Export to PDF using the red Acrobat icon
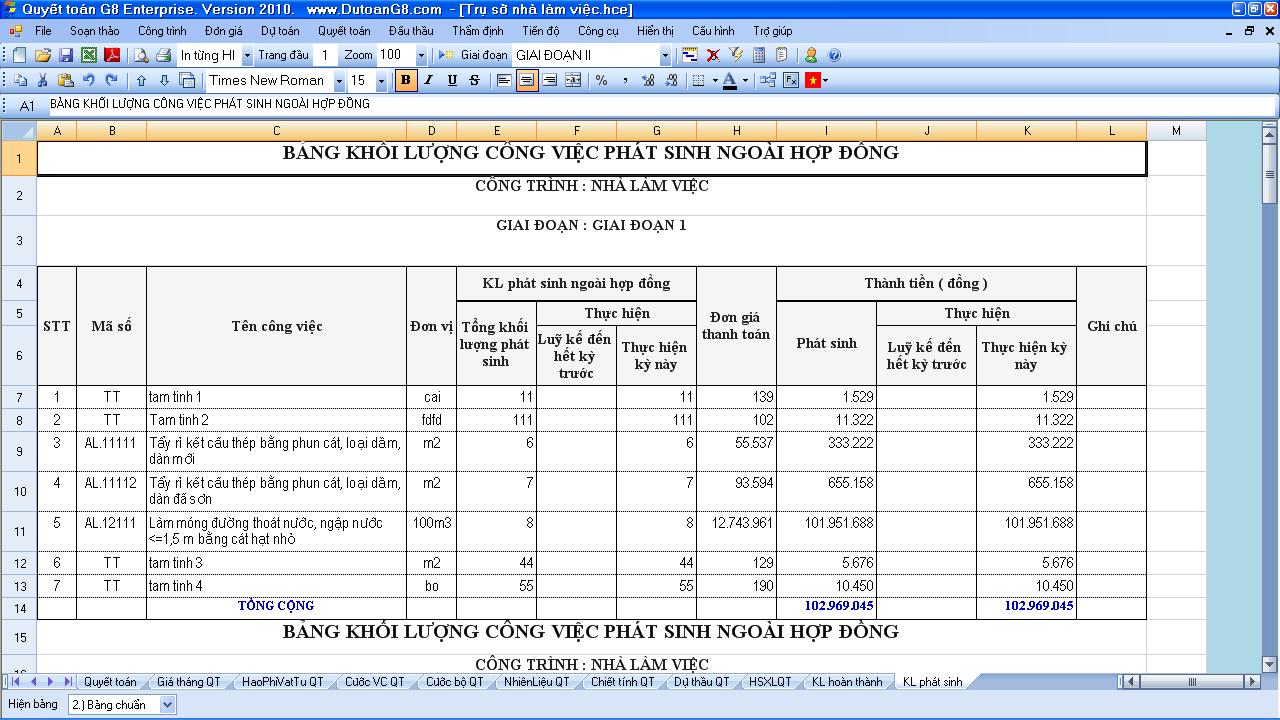 click(x=112, y=56)
